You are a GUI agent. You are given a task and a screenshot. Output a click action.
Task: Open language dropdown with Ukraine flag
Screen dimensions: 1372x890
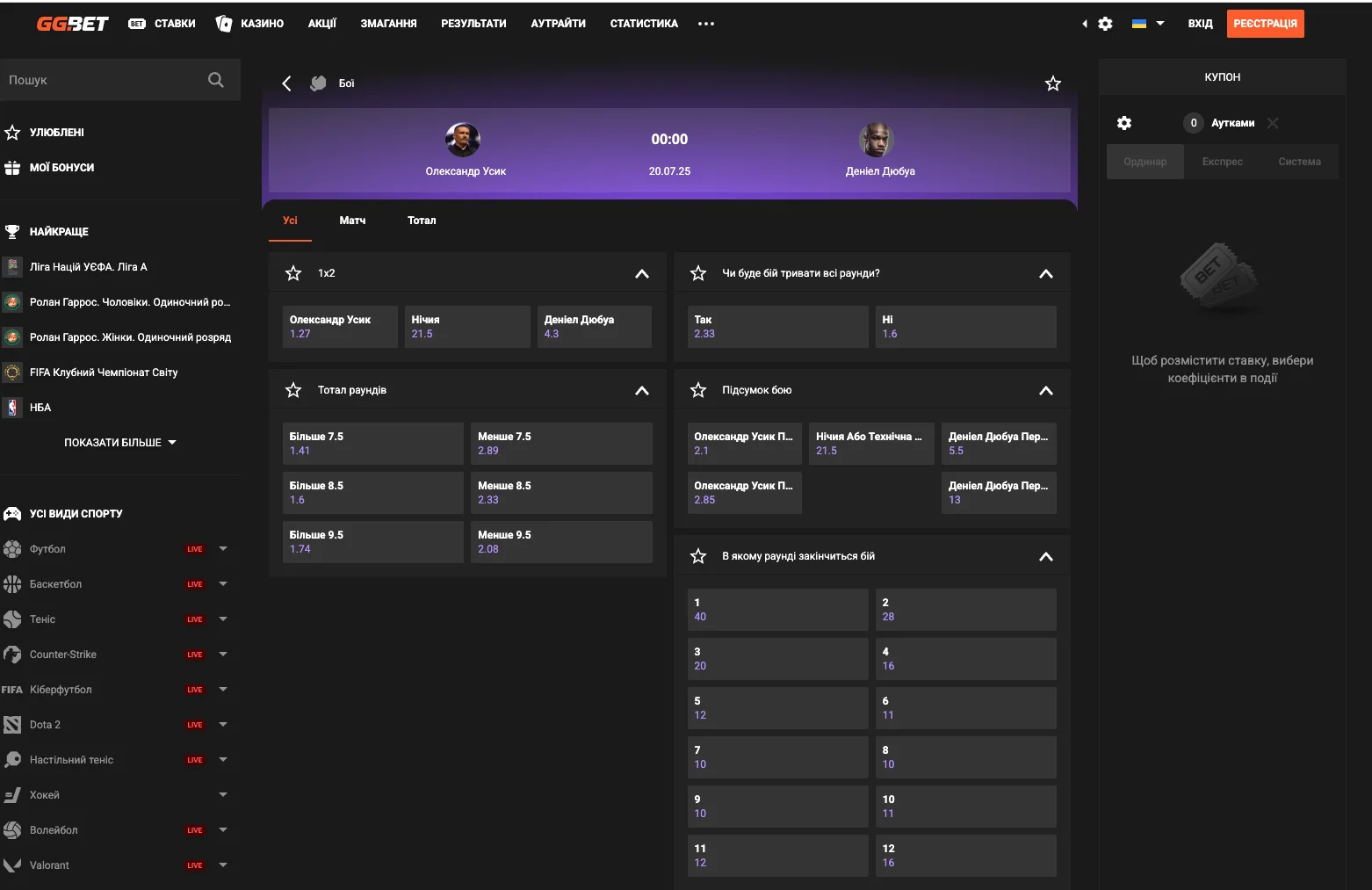pyautogui.click(x=1148, y=24)
